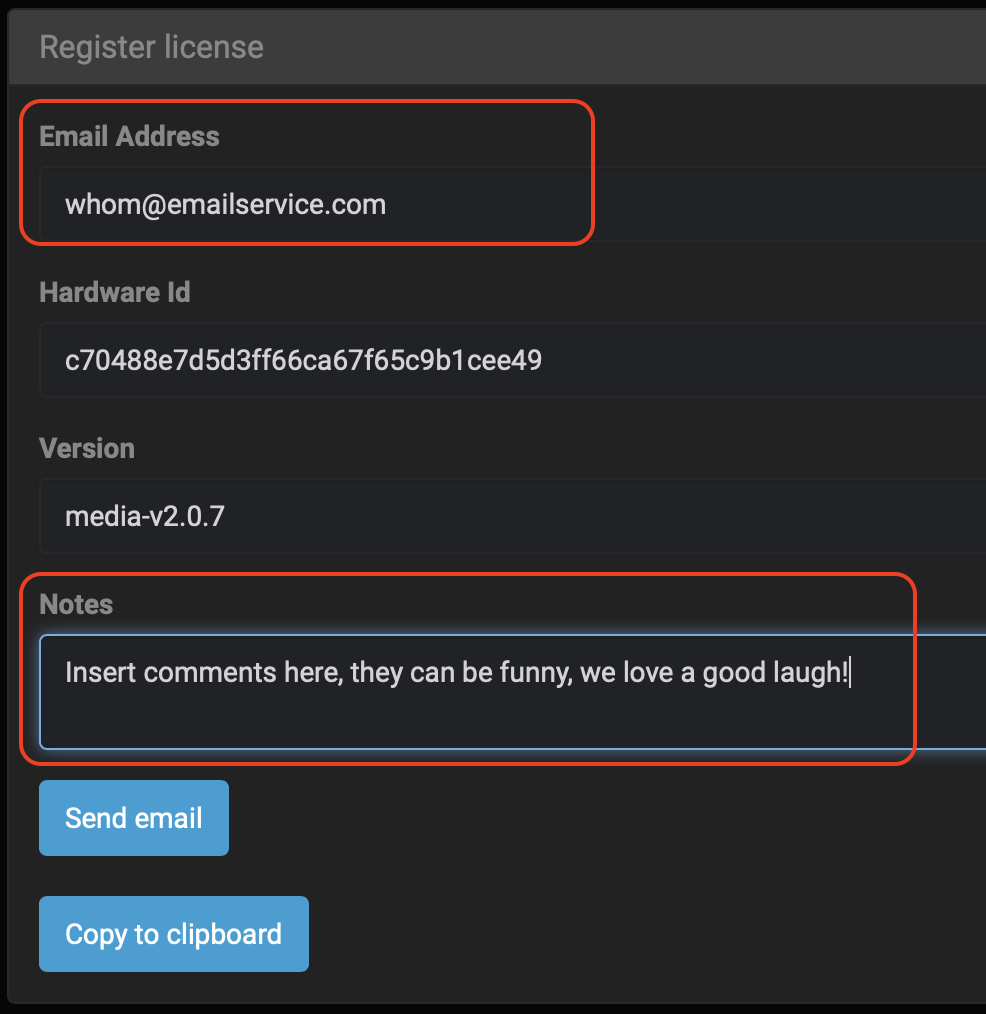Click the "Hardware Id" field label
The width and height of the screenshot is (986, 1014).
click(x=114, y=292)
